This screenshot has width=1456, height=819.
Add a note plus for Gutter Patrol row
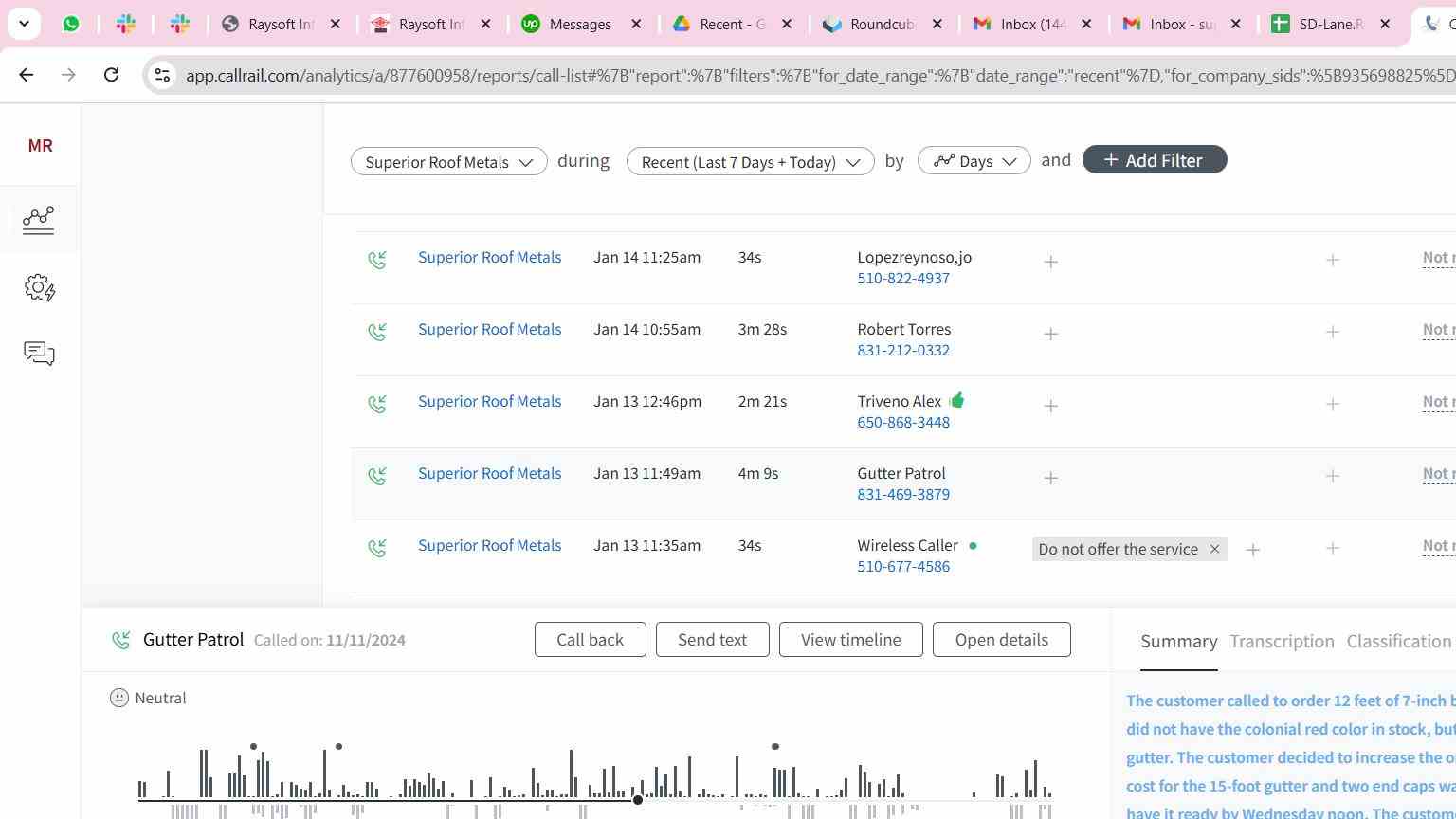[1332, 476]
